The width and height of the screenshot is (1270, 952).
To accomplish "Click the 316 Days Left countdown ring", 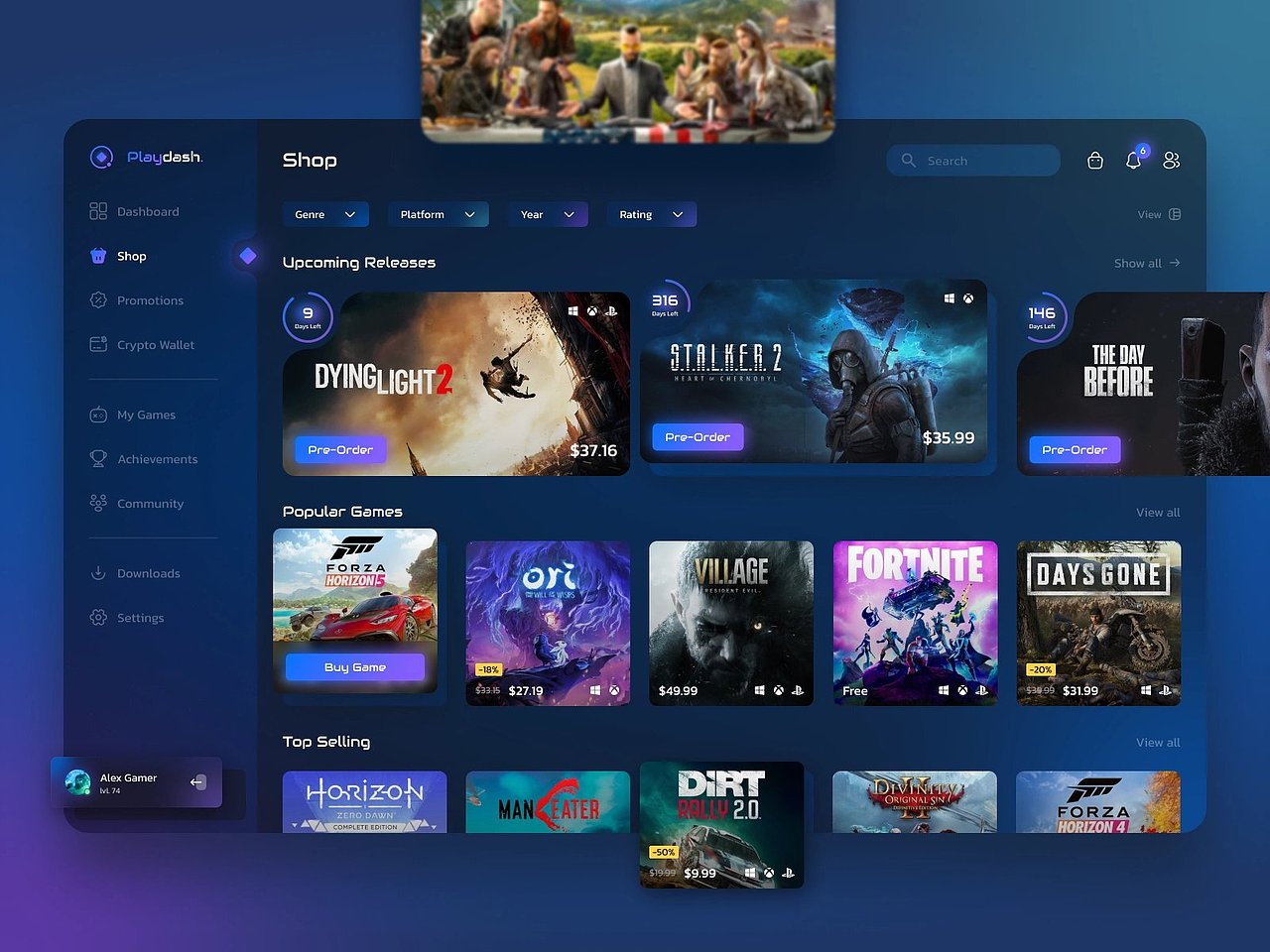I will (x=665, y=304).
